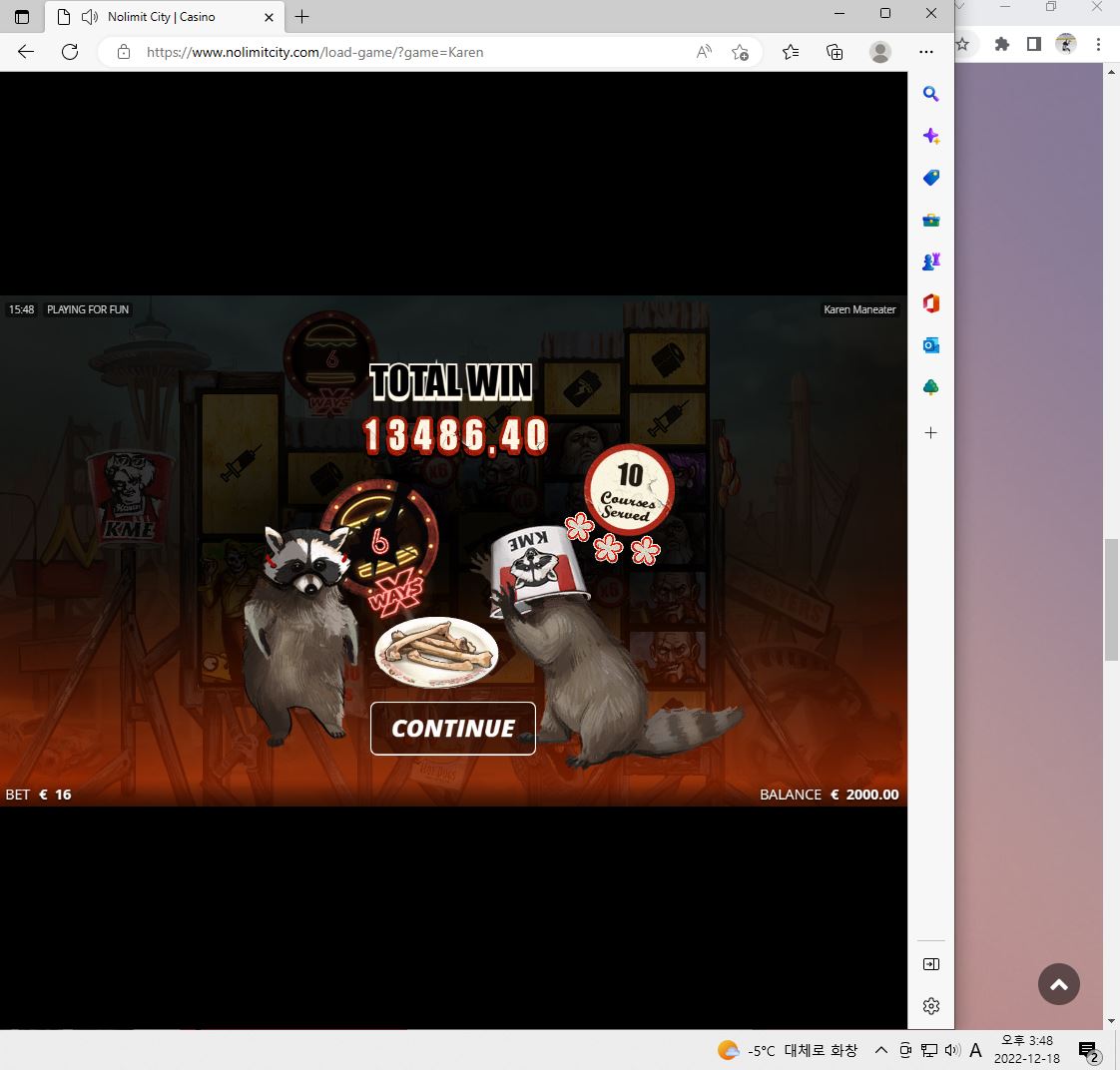Screen dimensions: 1120x1070
Task: Open Extensions puzzle icon in background Chrome window
Action: pos(1002,44)
